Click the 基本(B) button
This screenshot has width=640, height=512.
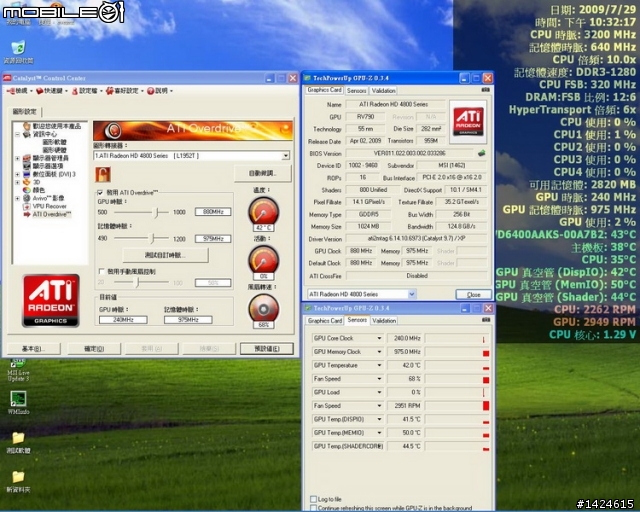(x=33, y=348)
